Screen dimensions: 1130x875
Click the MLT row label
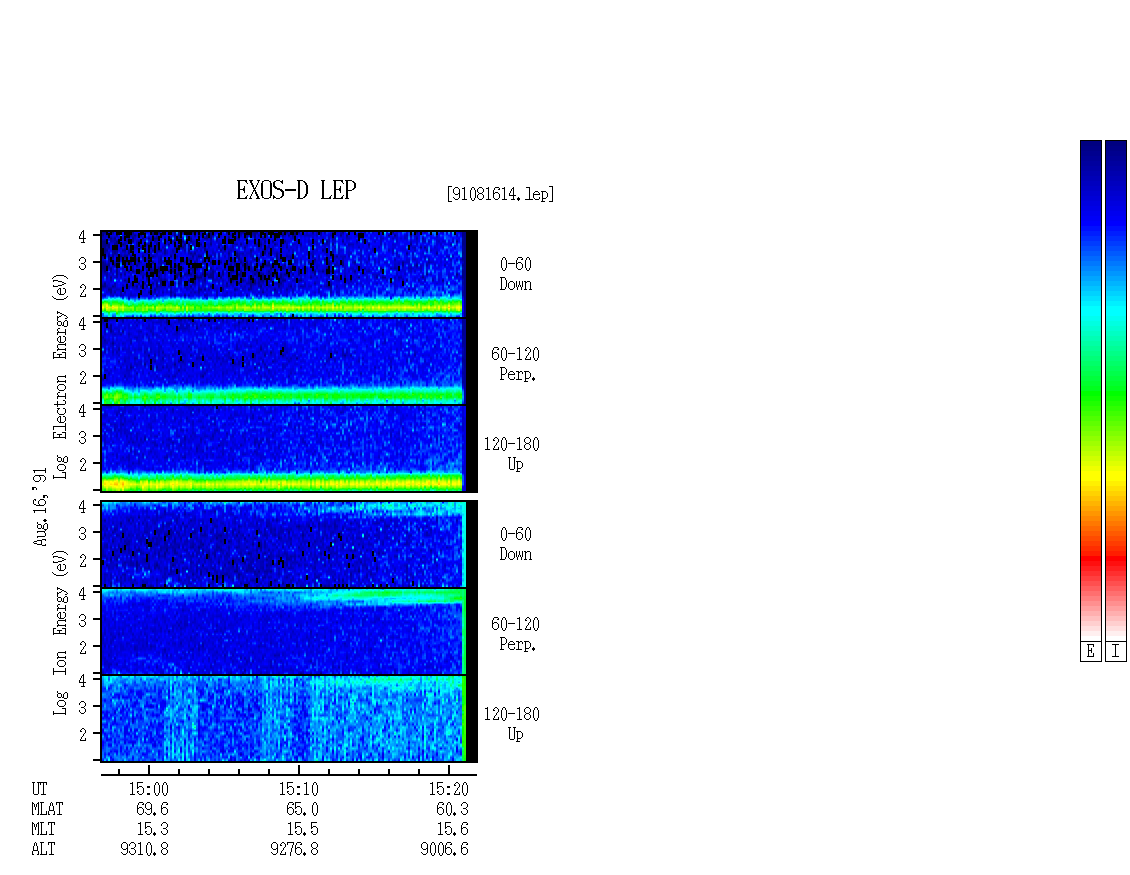[43, 830]
